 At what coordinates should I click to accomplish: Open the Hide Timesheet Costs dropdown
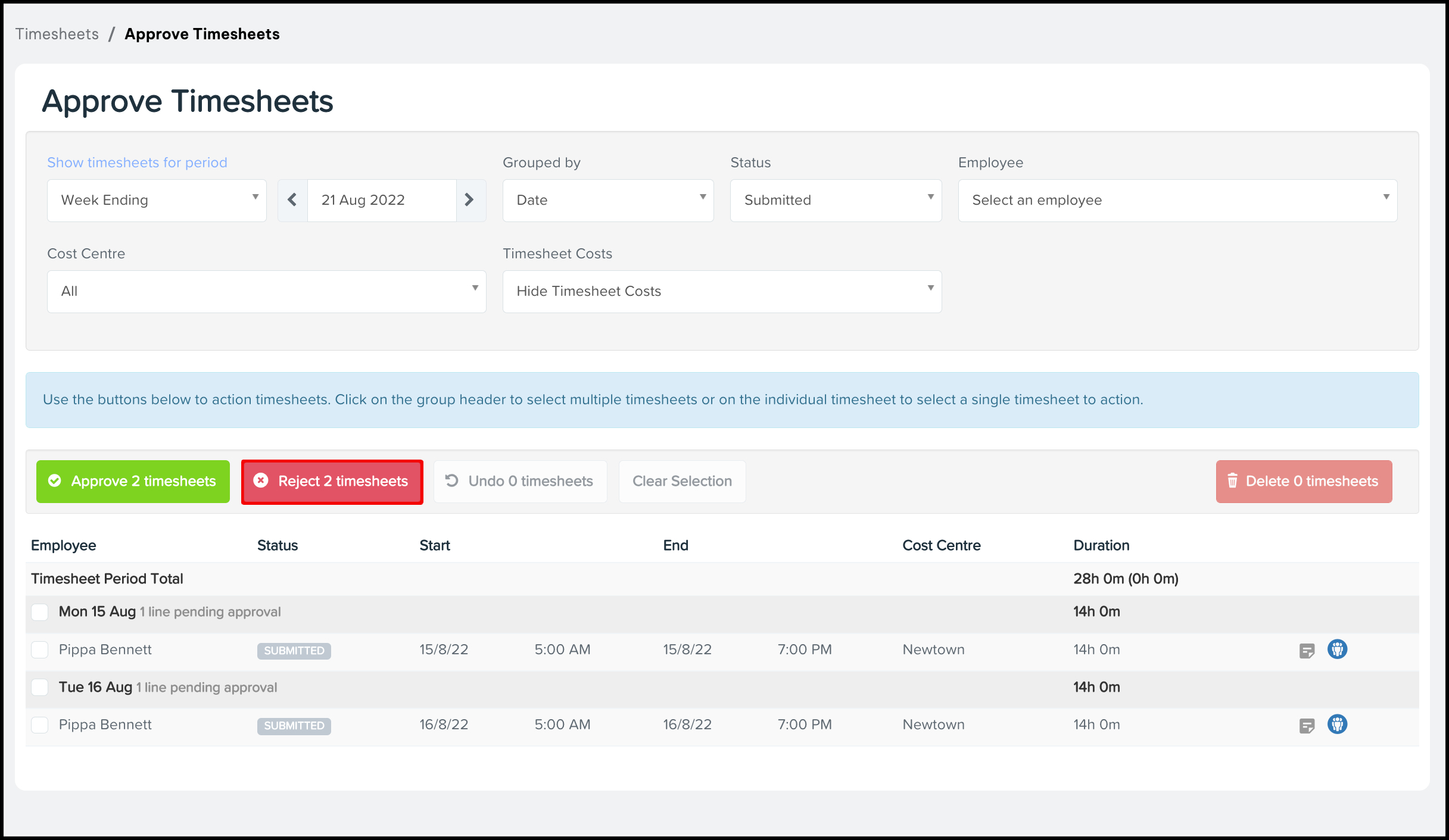coord(722,292)
